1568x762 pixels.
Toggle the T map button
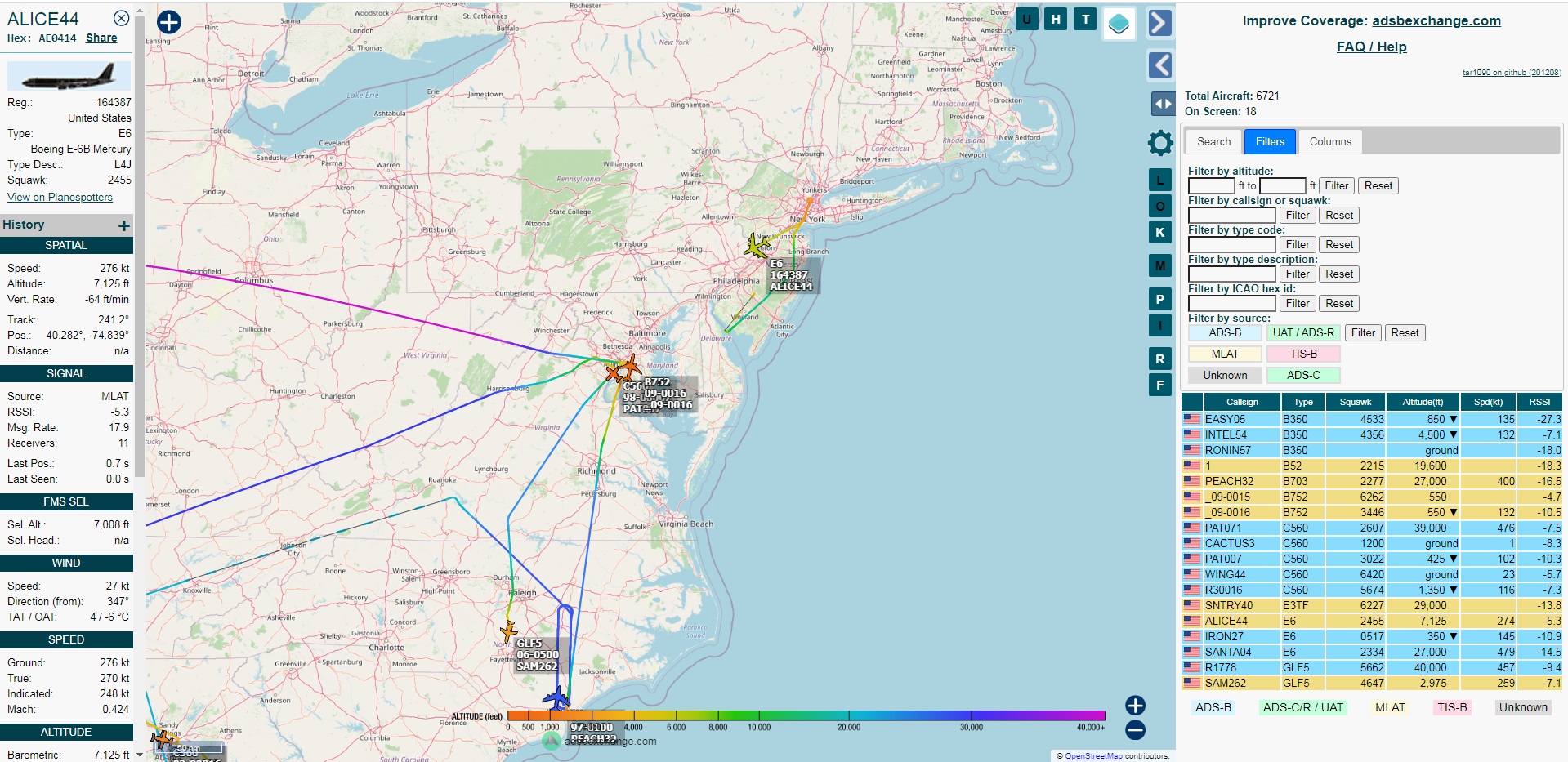coord(1085,19)
